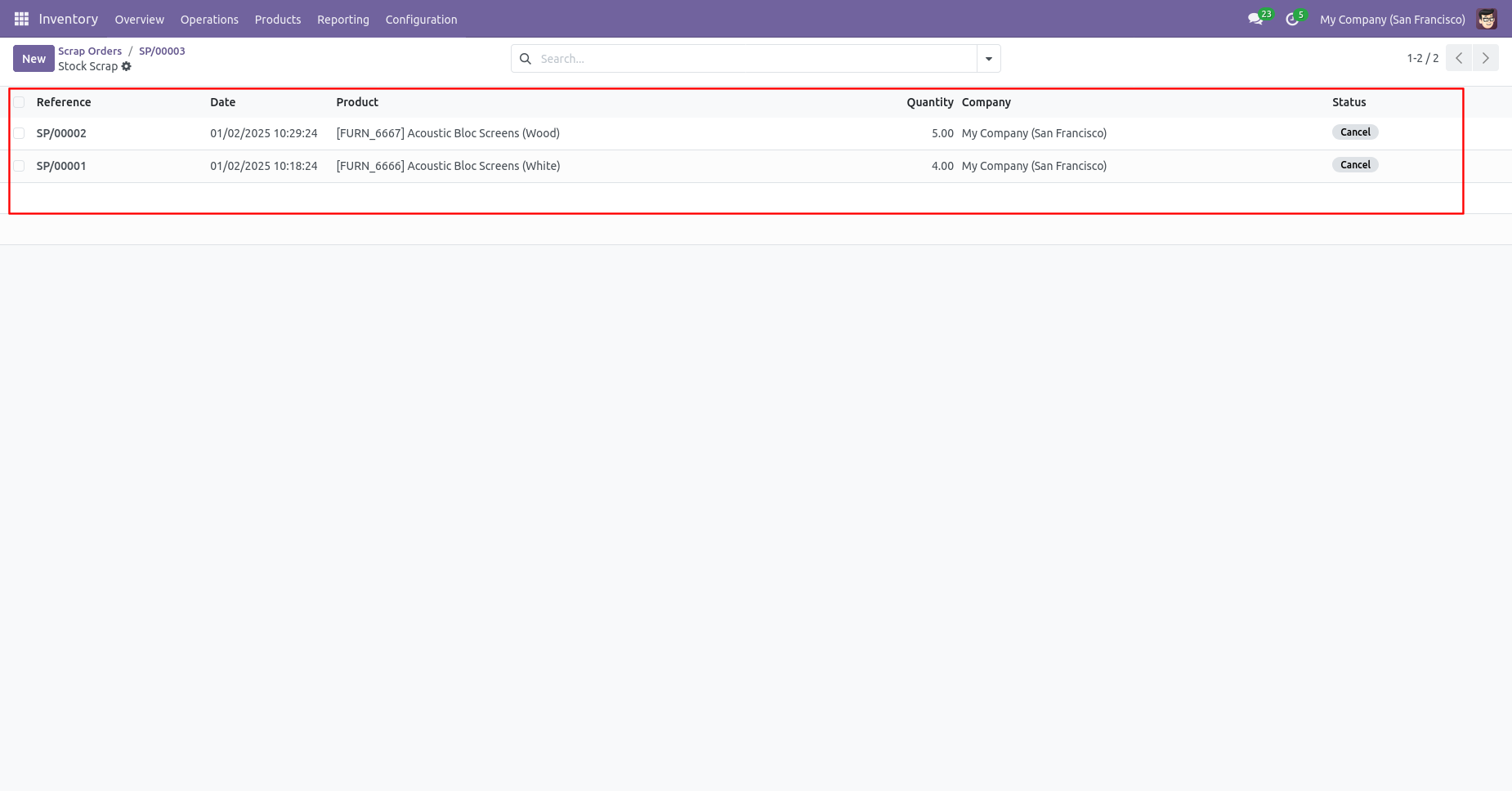Open the Stock Scrap gear settings
The height and width of the screenshot is (791, 1512).
(x=127, y=66)
